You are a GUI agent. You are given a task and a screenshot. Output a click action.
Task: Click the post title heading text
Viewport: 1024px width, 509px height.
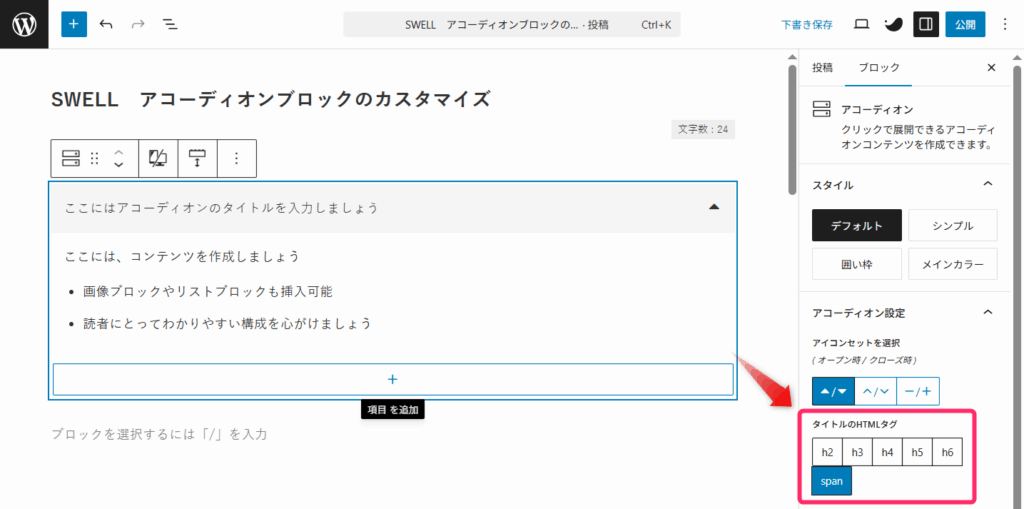pos(270,99)
